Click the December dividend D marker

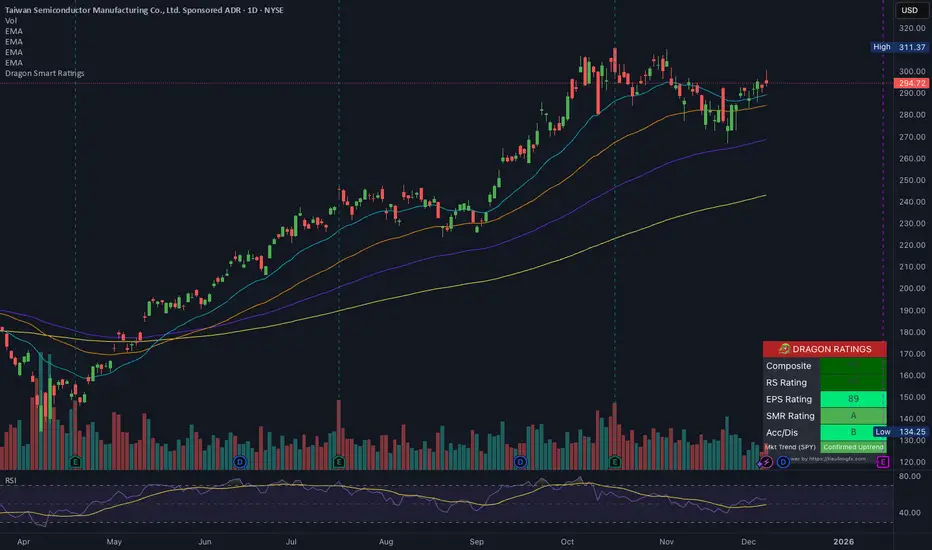click(783, 461)
